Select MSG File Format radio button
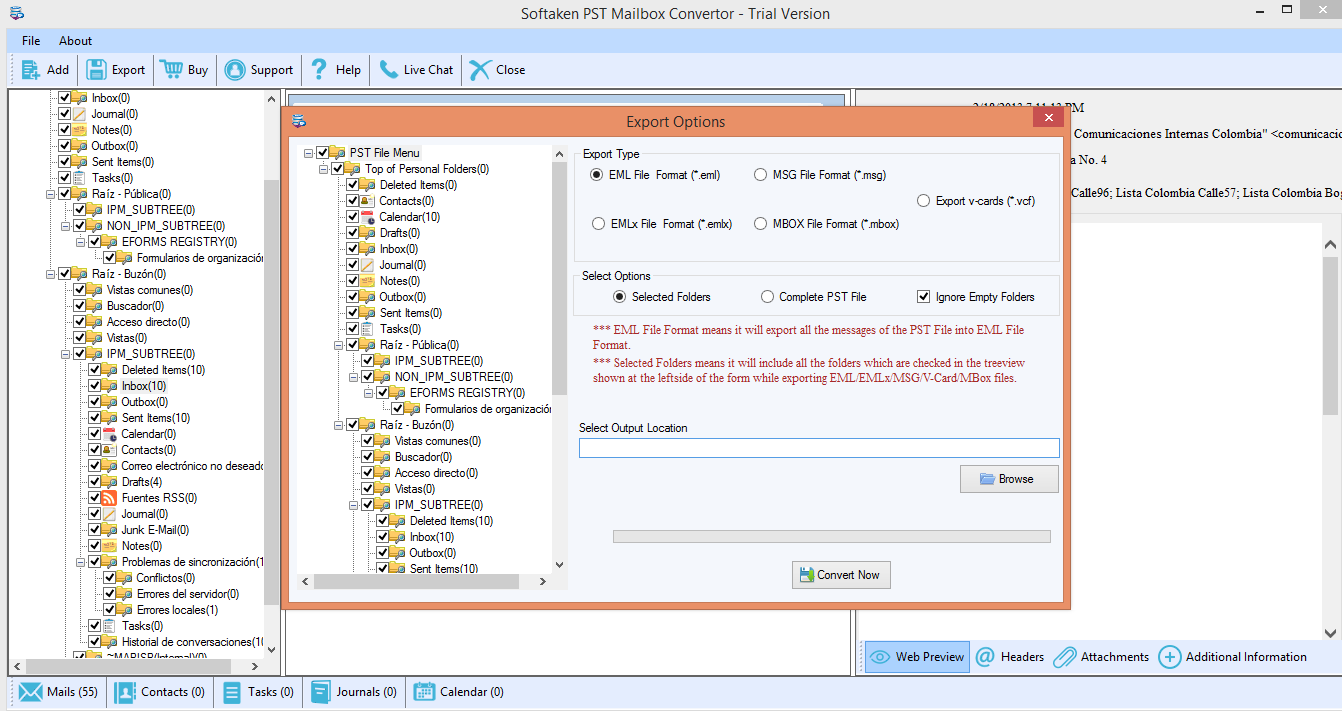The width and height of the screenshot is (1342, 711). tap(761, 175)
